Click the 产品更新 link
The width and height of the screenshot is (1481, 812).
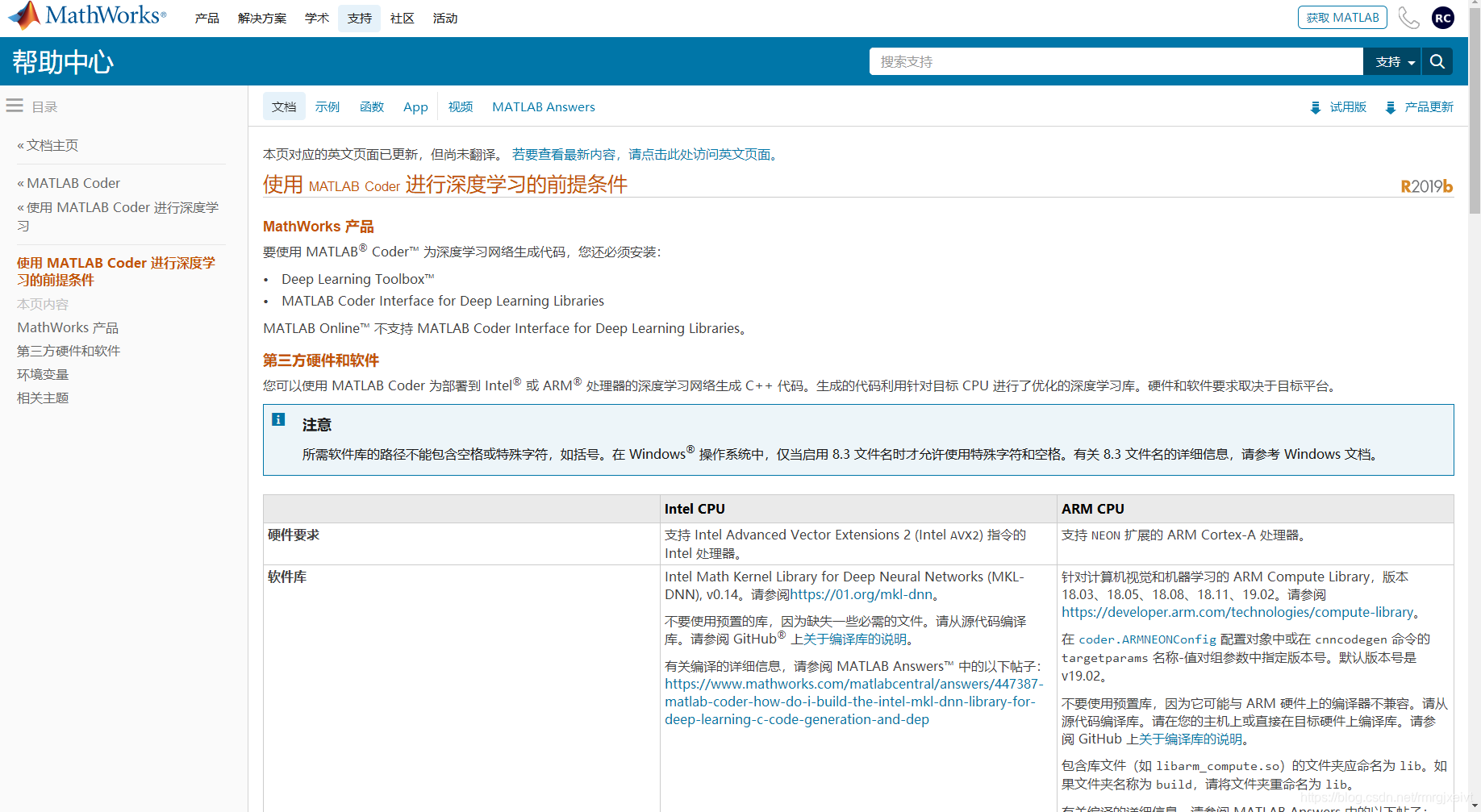point(1429,107)
